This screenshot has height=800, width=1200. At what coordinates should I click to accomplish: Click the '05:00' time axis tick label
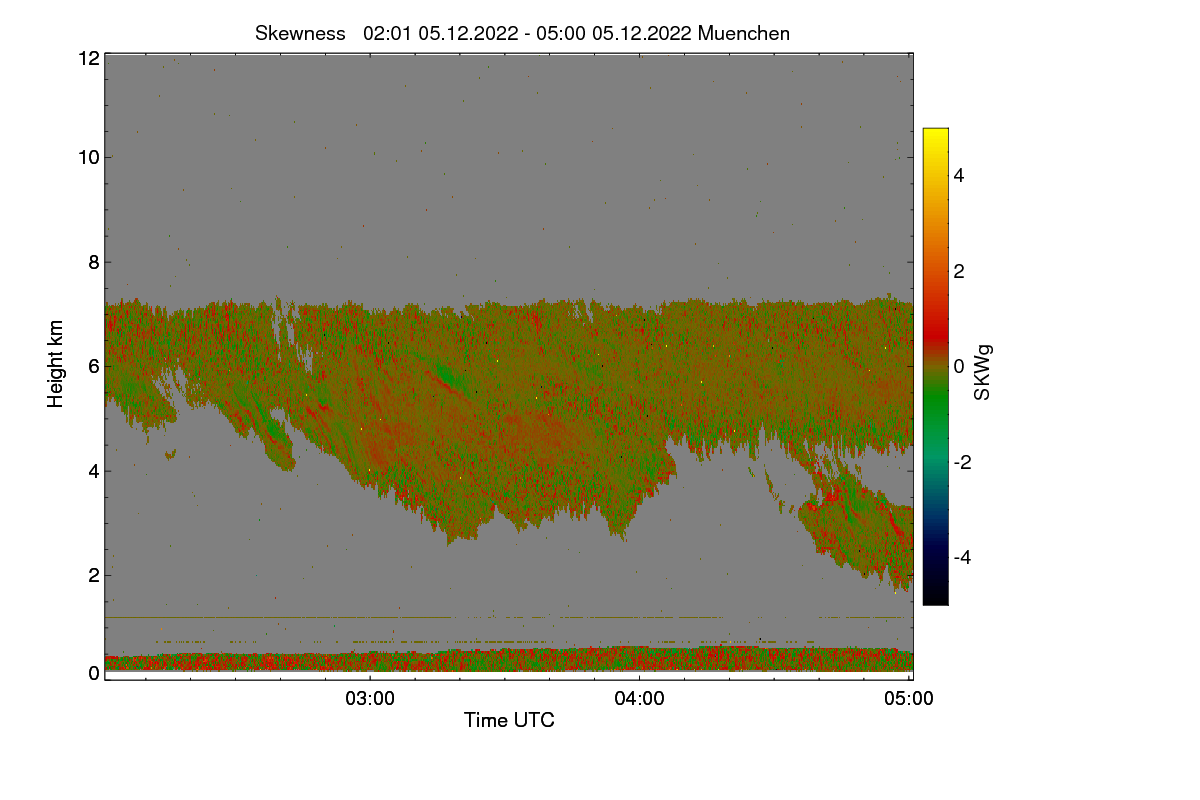pos(909,699)
